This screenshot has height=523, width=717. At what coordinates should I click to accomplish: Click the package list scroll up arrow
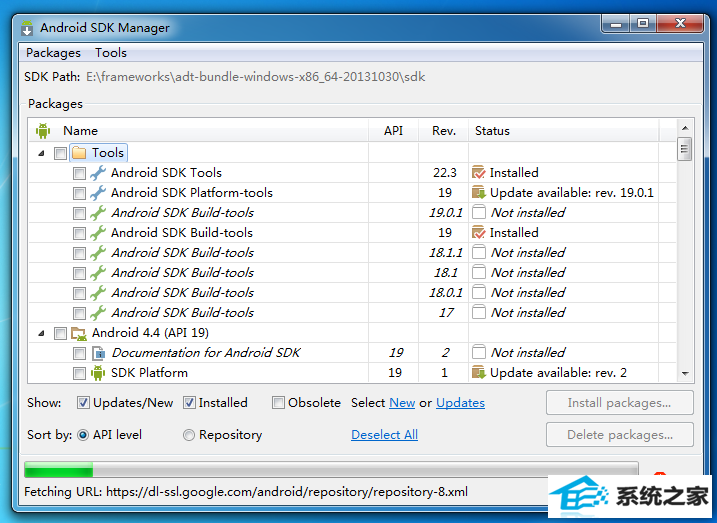click(x=685, y=128)
